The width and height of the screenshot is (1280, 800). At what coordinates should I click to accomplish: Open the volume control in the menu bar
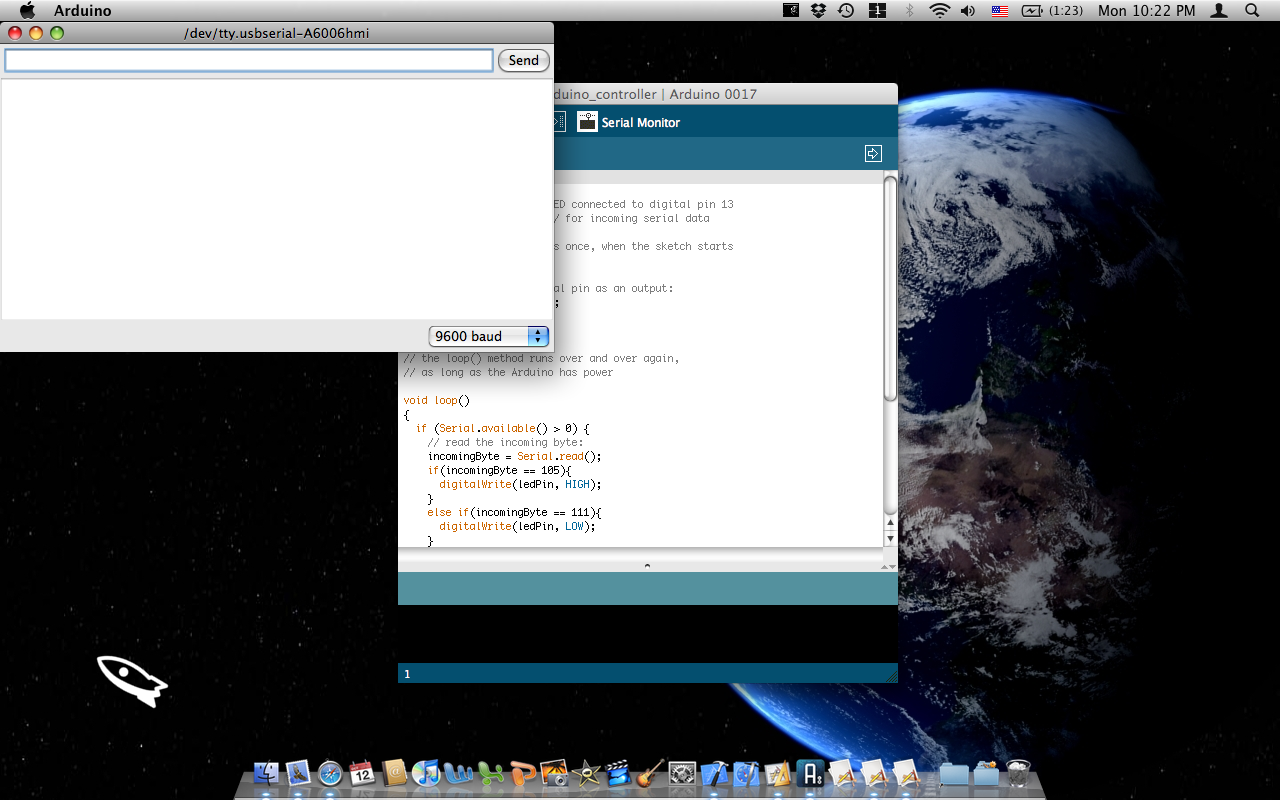968,11
